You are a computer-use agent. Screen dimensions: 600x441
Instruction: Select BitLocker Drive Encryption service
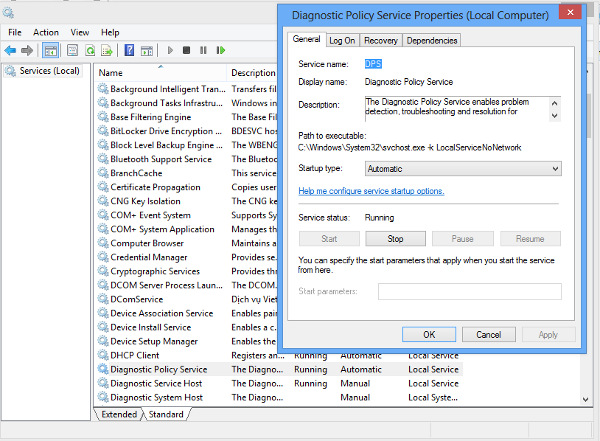click(x=187, y=131)
